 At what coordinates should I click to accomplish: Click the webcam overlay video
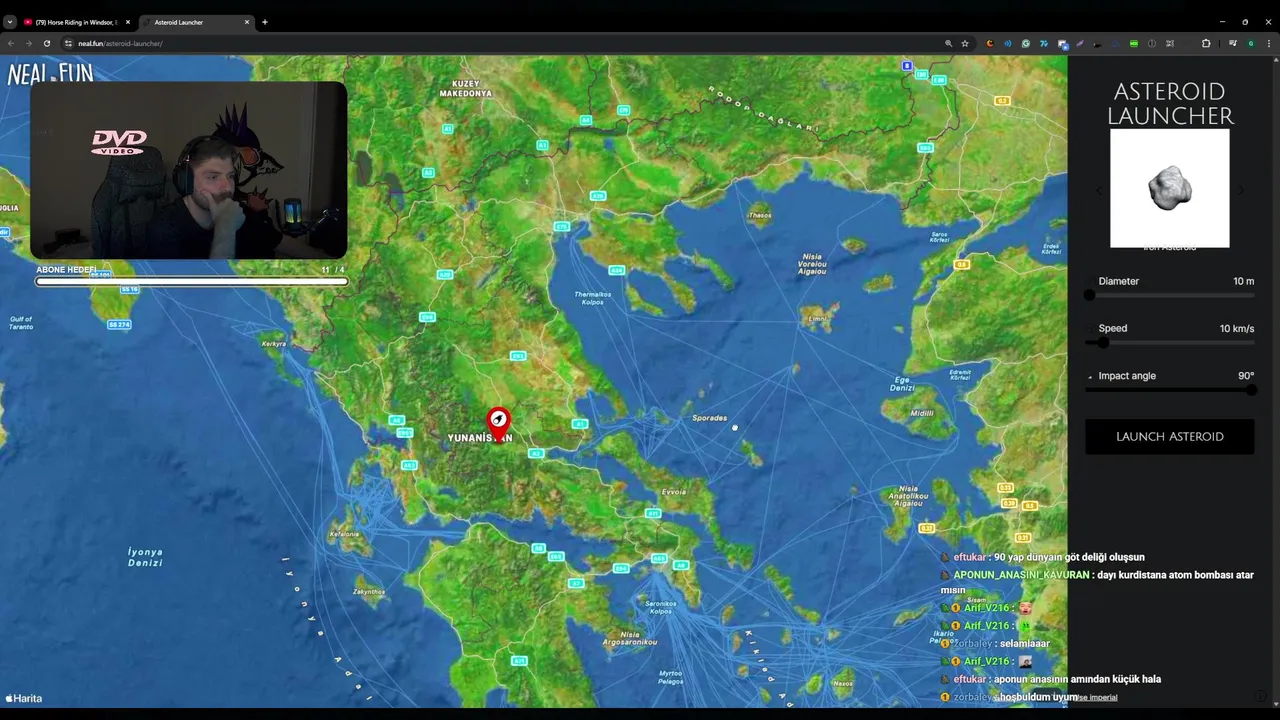(189, 170)
